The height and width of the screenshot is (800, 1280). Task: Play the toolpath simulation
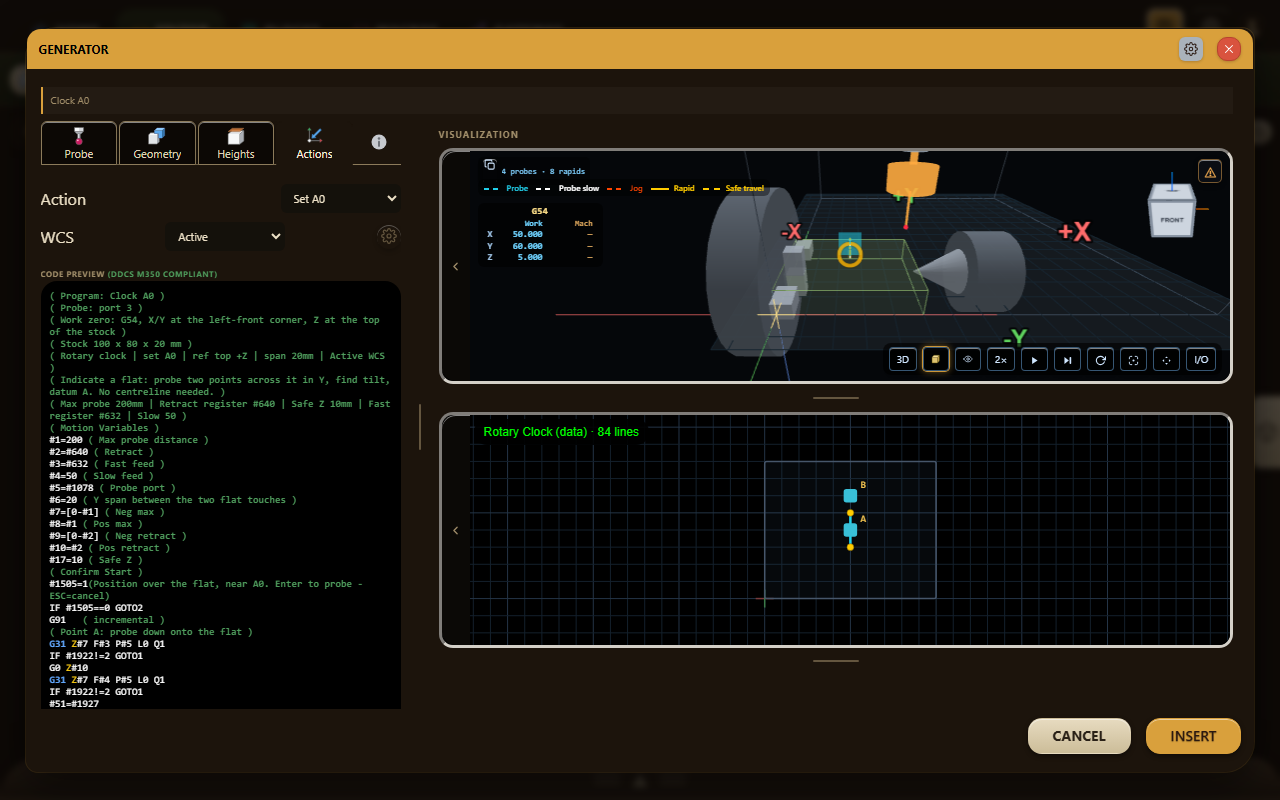pyautogui.click(x=1034, y=359)
